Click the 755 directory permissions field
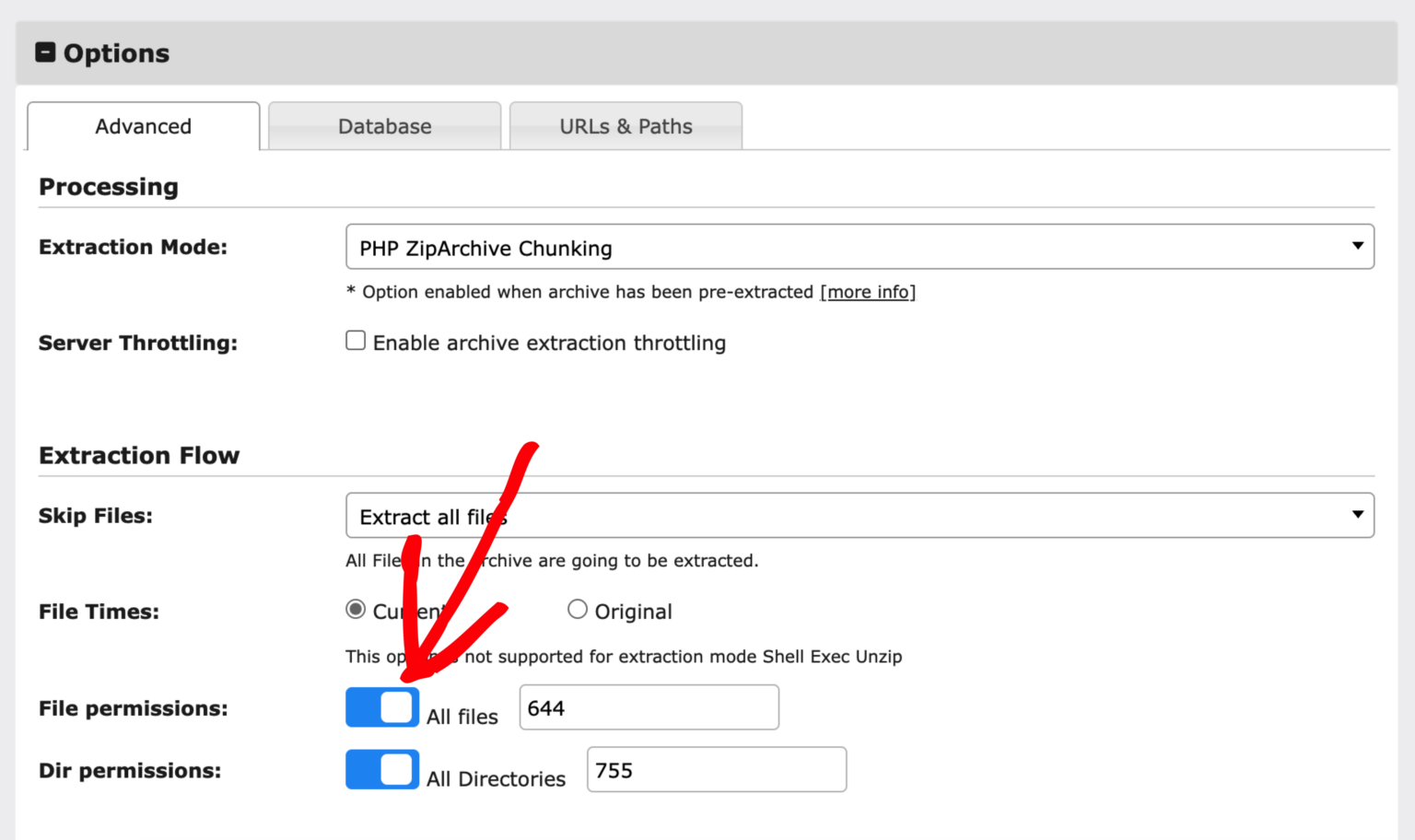 point(716,769)
